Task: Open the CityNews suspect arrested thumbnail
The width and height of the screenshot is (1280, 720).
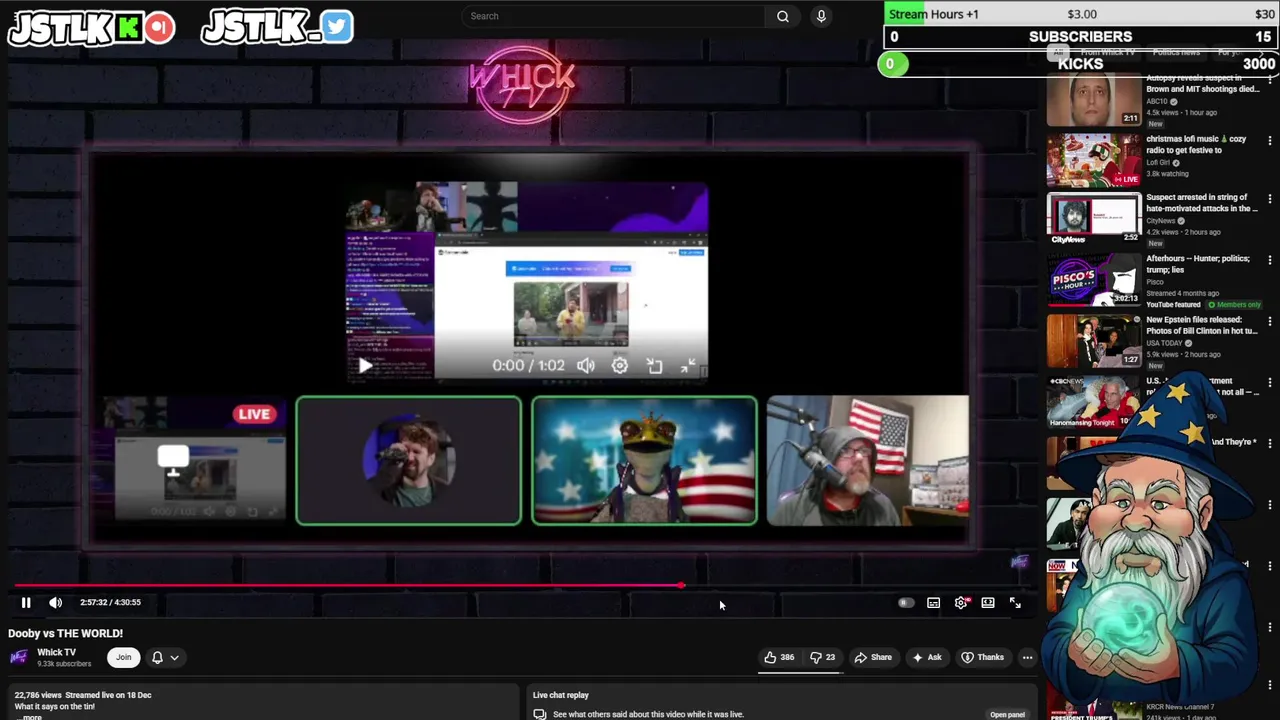Action: point(1093,219)
